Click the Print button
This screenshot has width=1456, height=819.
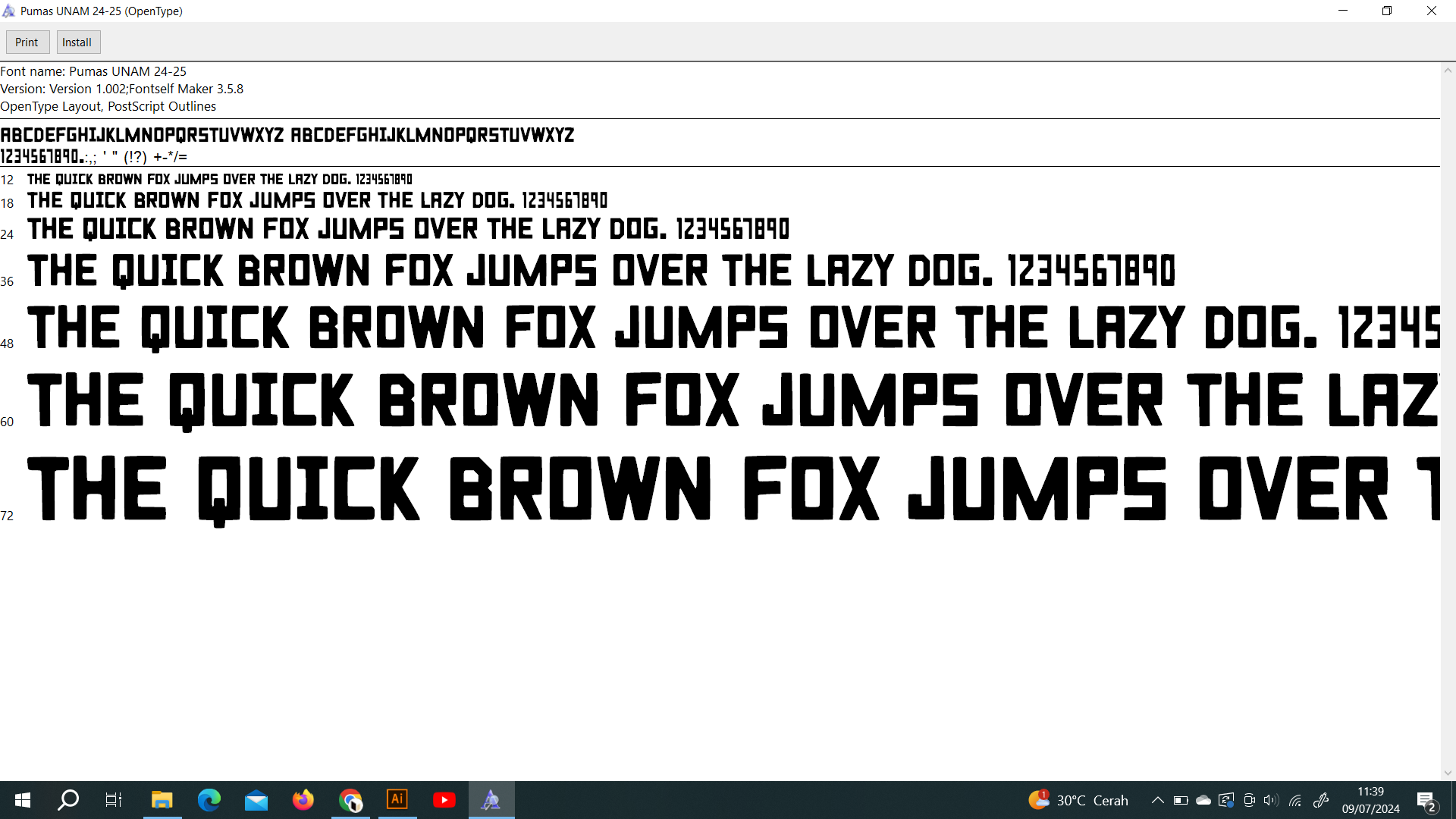tap(27, 42)
